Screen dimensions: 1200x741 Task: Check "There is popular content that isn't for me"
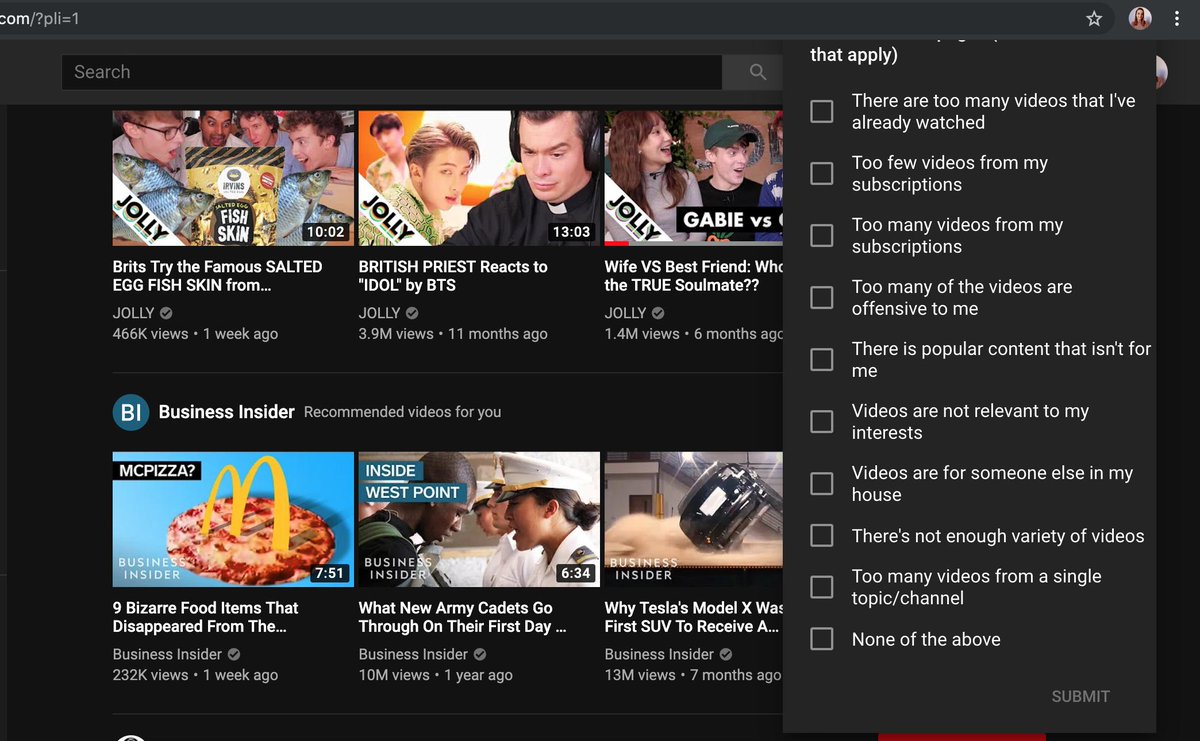(822, 359)
